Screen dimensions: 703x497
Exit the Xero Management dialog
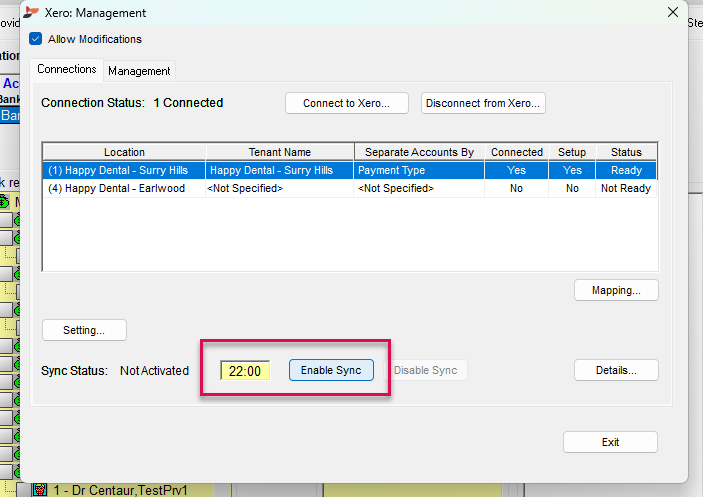[x=610, y=442]
